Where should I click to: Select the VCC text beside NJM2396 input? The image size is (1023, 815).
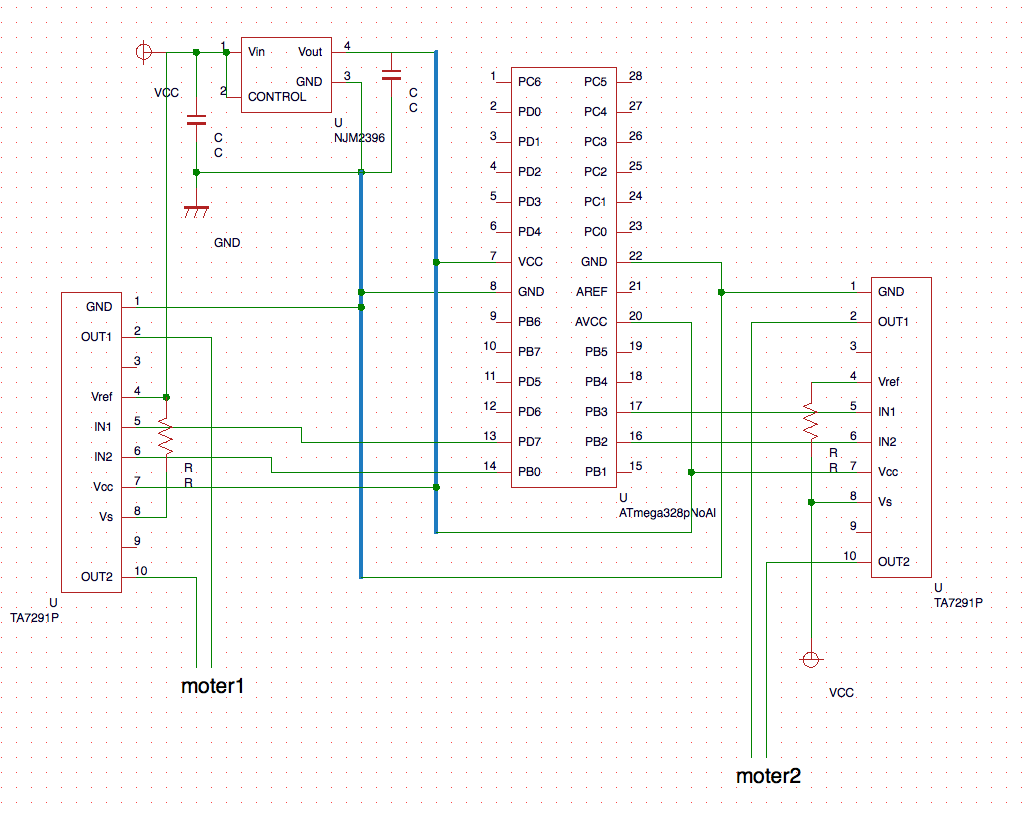(166, 93)
